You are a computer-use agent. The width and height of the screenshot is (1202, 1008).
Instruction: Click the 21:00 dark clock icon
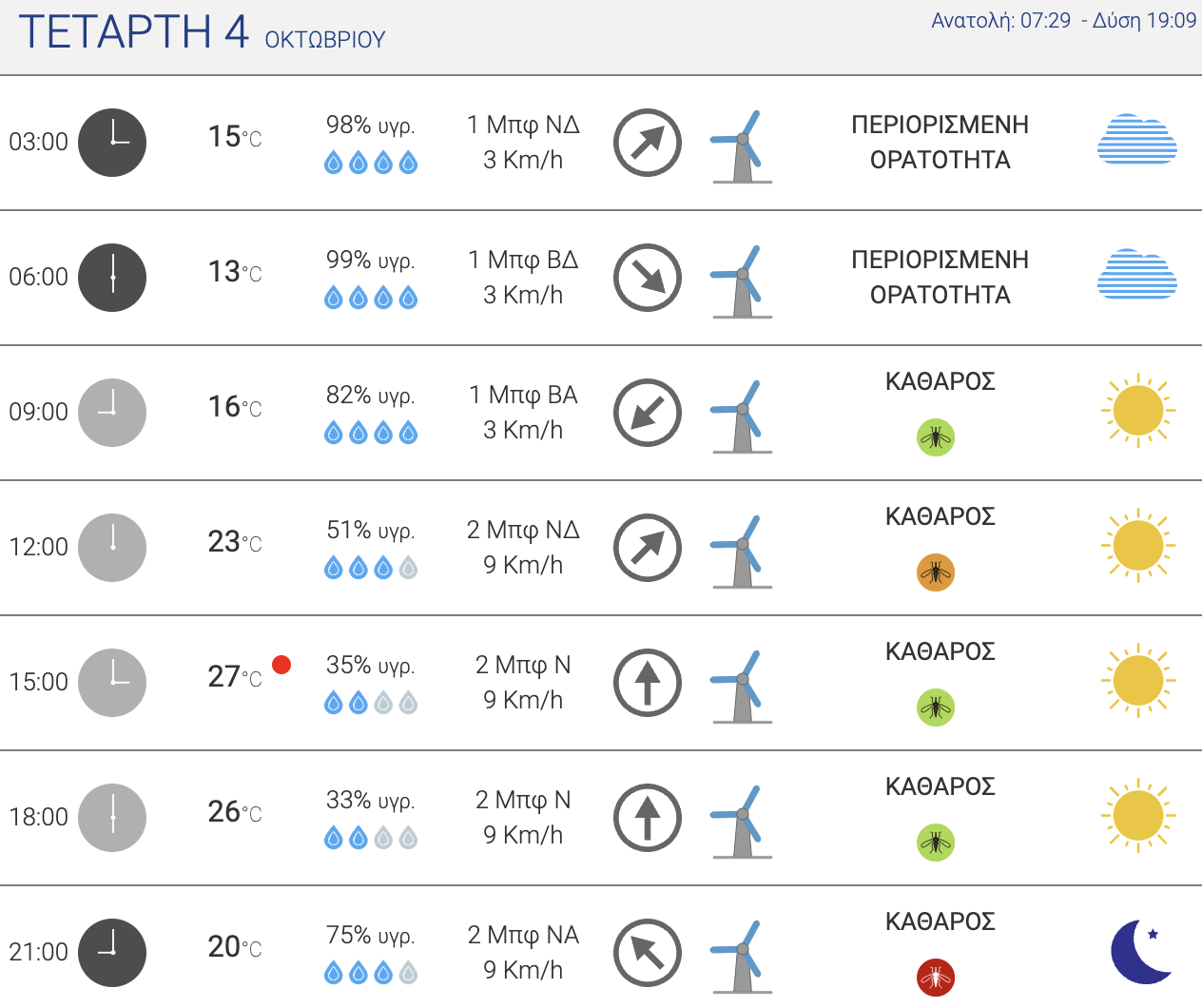click(112, 953)
